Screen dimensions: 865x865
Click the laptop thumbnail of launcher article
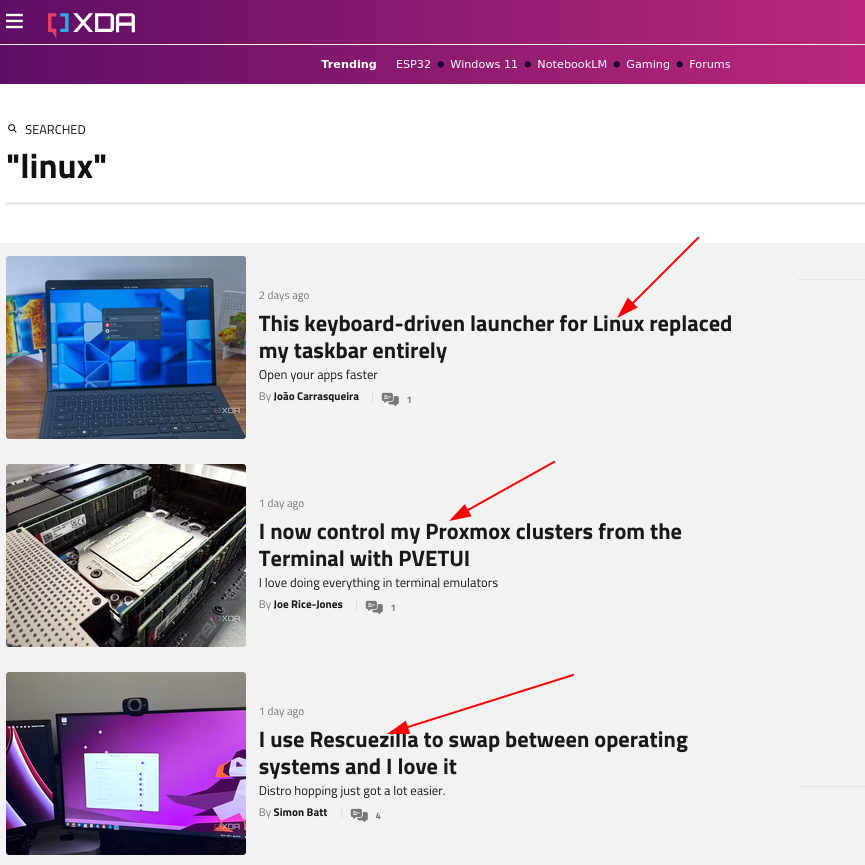[x=126, y=347]
